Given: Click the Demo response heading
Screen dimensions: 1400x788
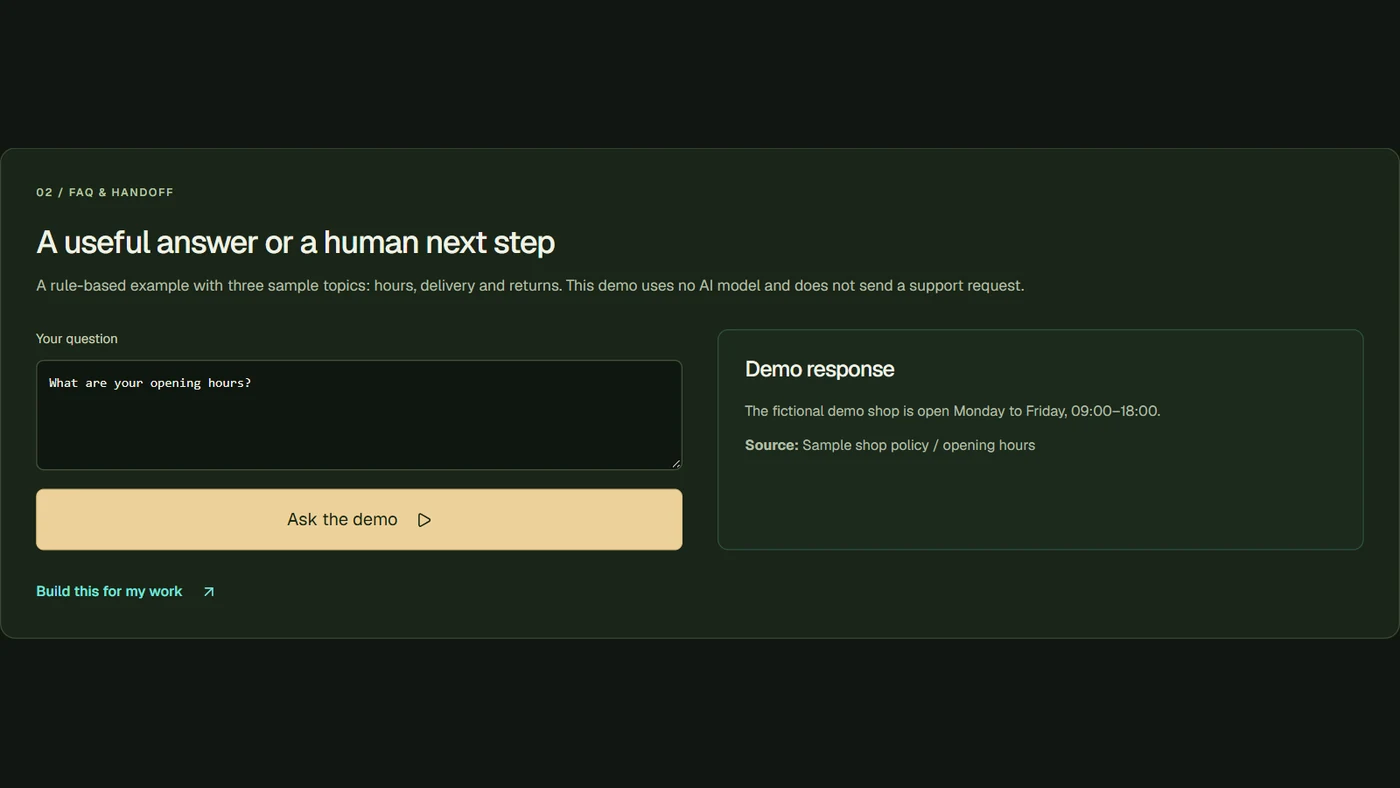Looking at the screenshot, I should pyautogui.click(x=819, y=369).
